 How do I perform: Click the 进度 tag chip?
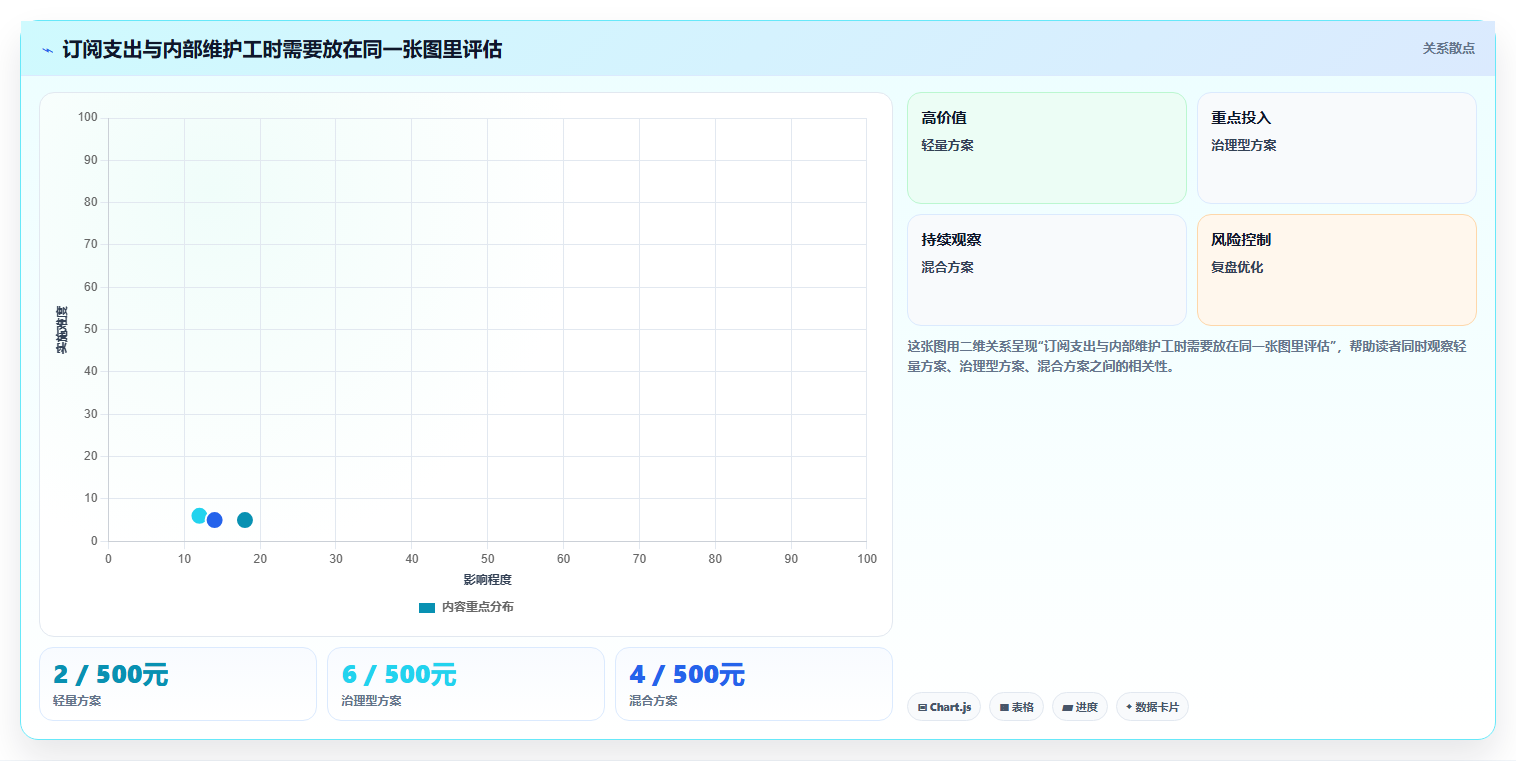[x=1080, y=707]
